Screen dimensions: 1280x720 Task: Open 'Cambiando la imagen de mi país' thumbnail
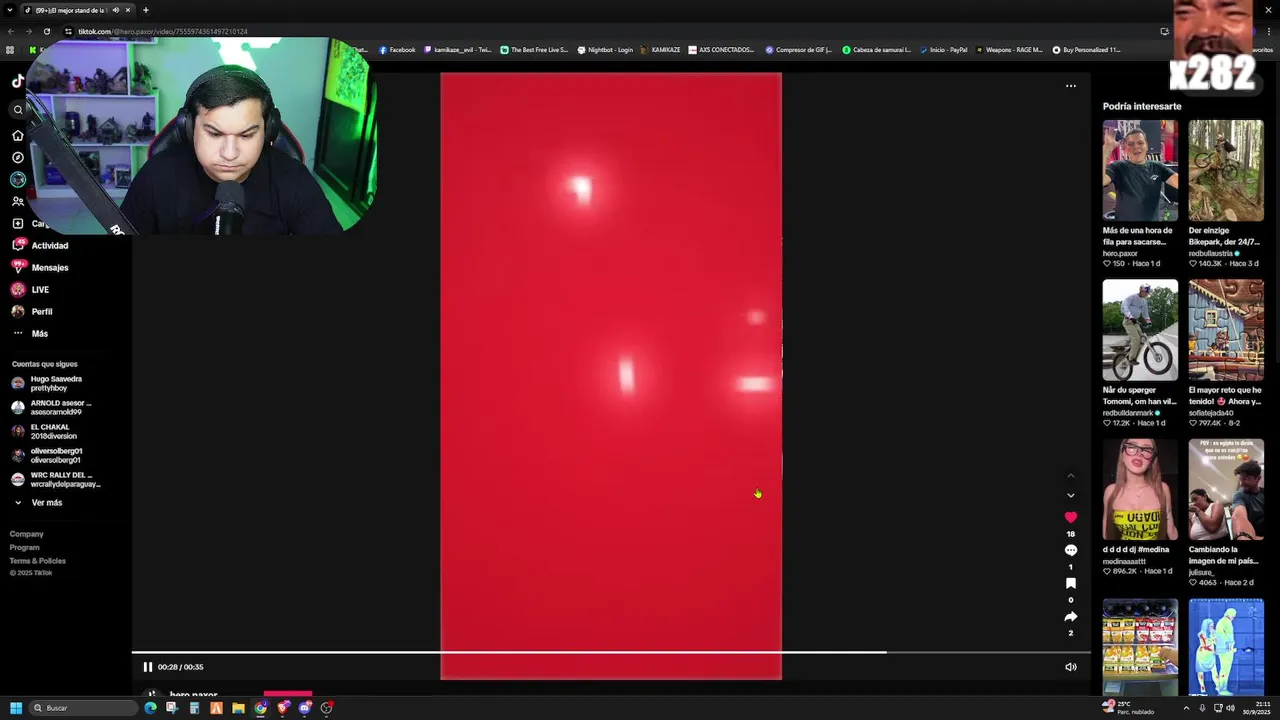coord(1226,489)
